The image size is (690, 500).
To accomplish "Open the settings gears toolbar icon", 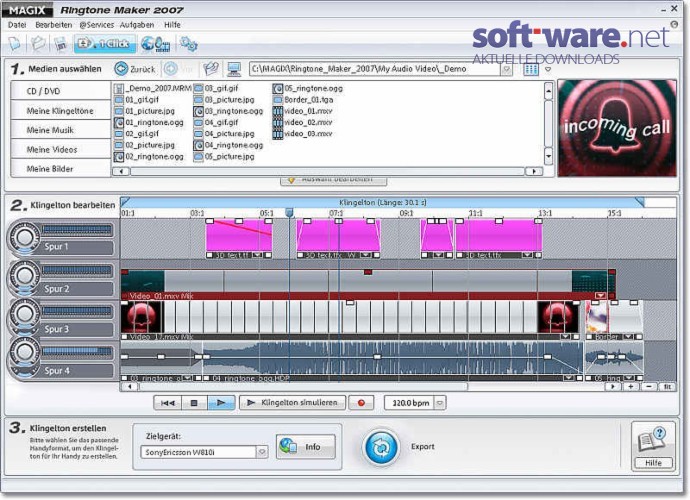I will coord(188,44).
